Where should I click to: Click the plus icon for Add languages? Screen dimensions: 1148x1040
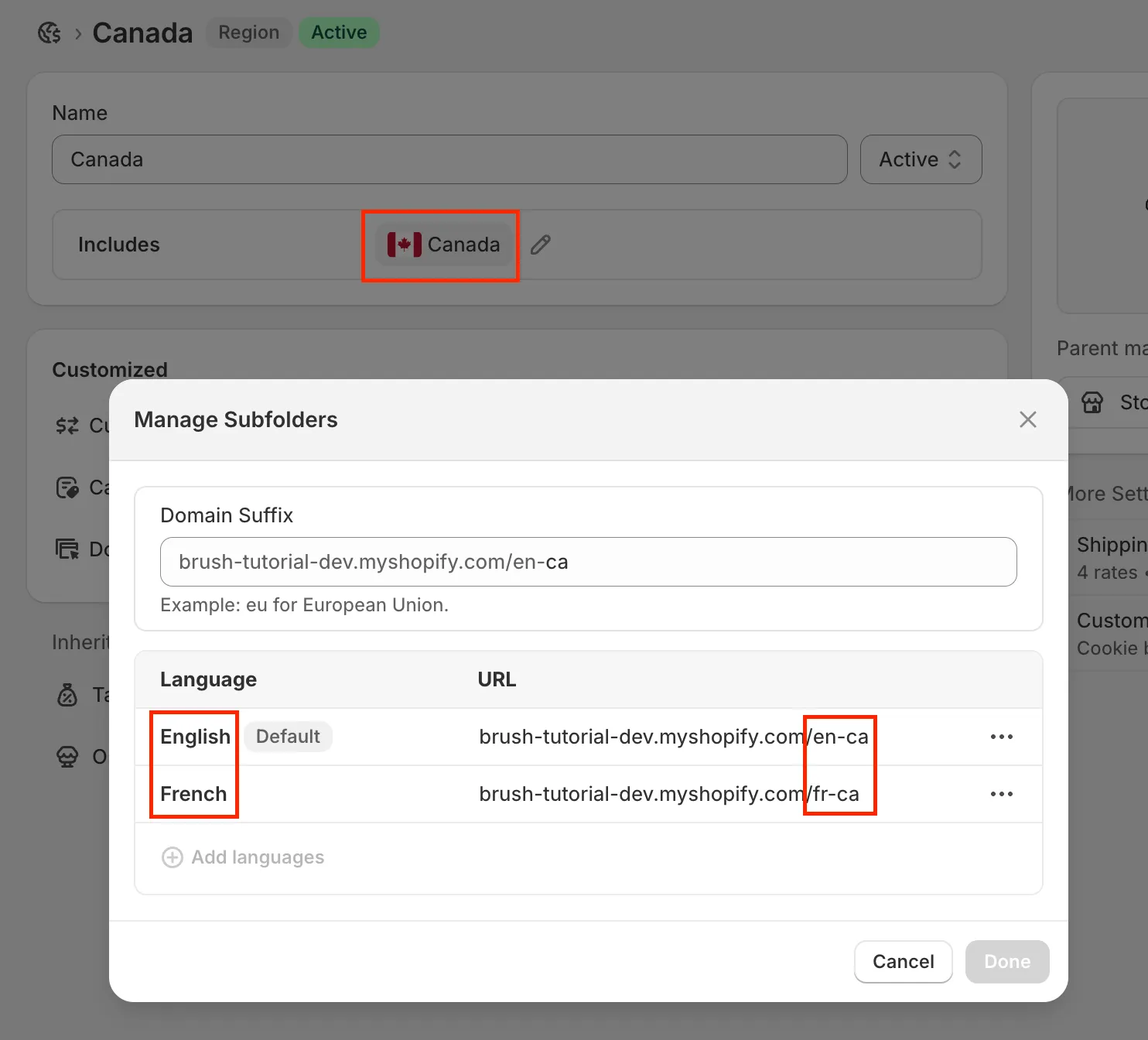172,857
